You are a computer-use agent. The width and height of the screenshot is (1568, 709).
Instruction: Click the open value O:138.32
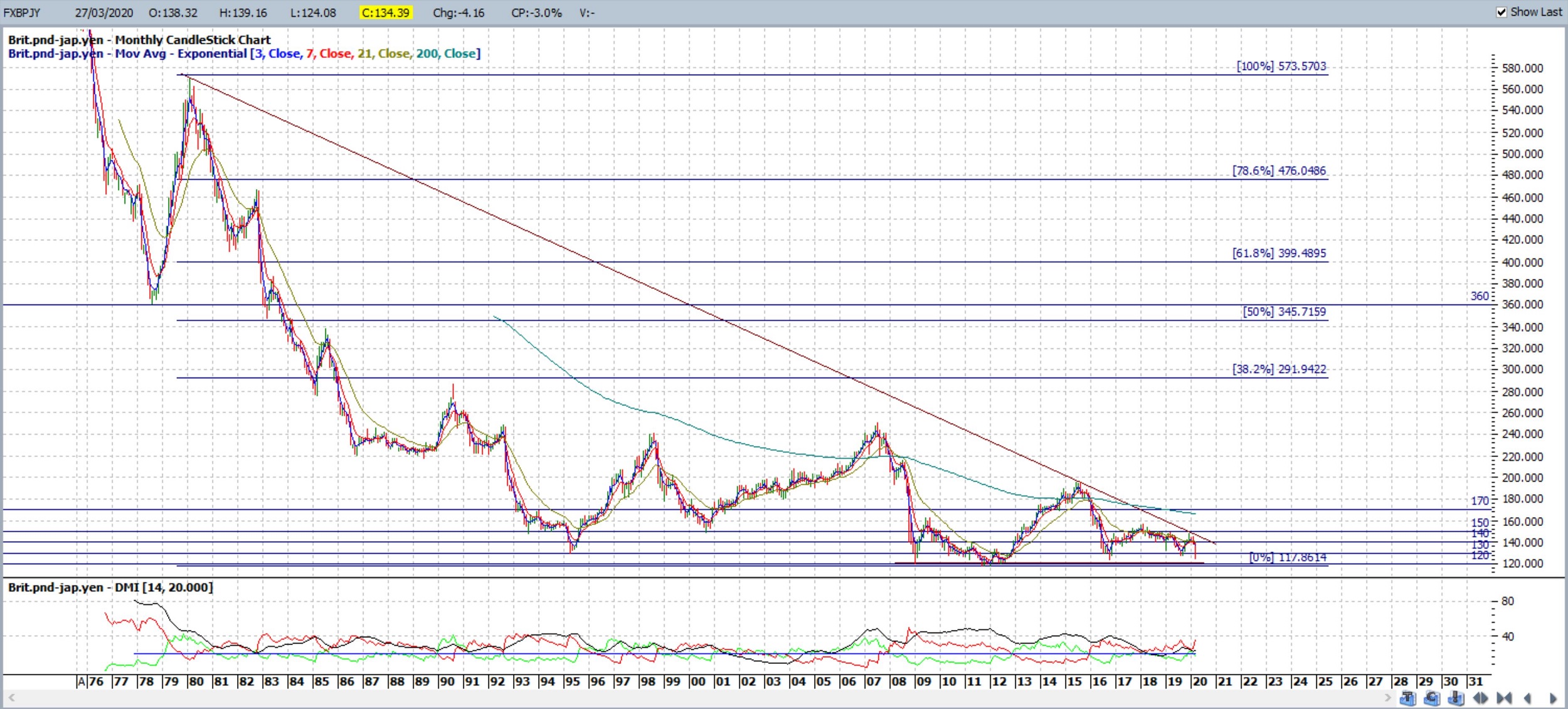coord(173,13)
